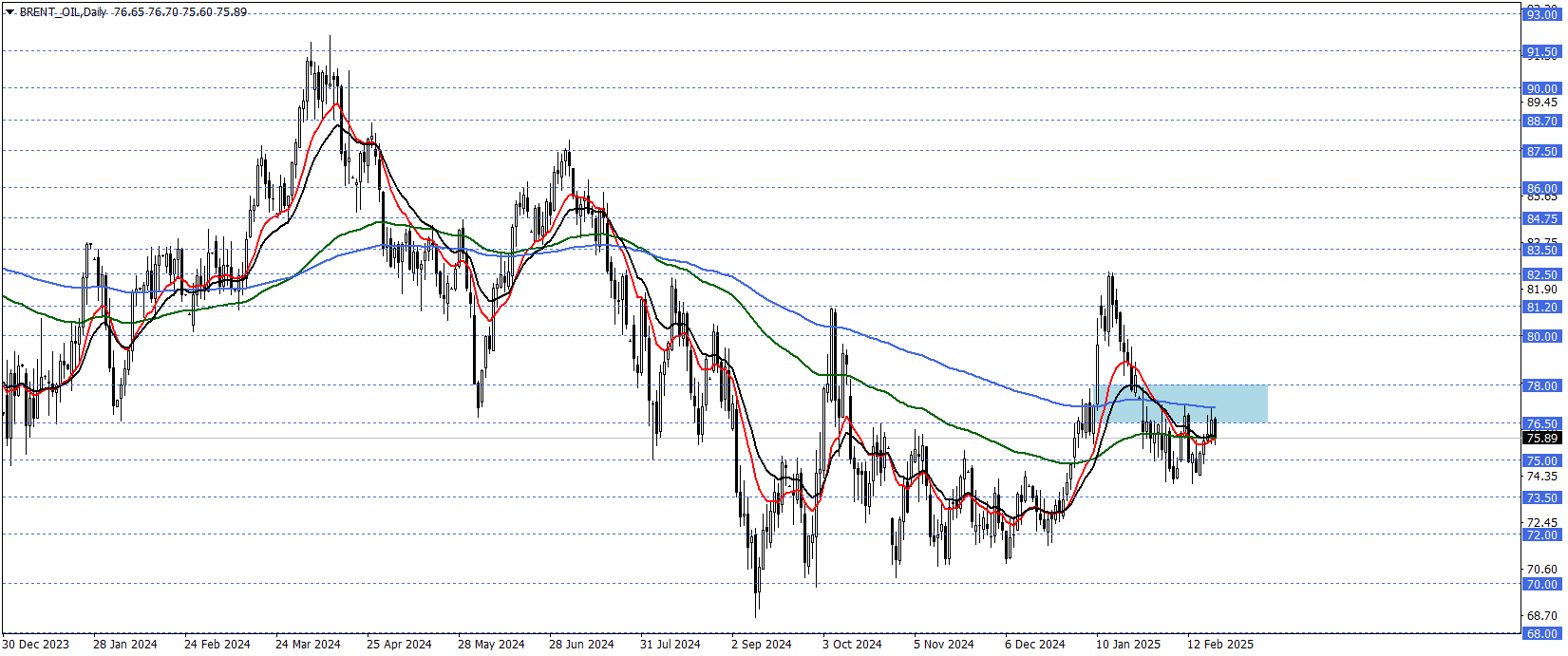The image size is (1568, 656).
Task: Click the 93.00 price level label
Action: (1542, 14)
